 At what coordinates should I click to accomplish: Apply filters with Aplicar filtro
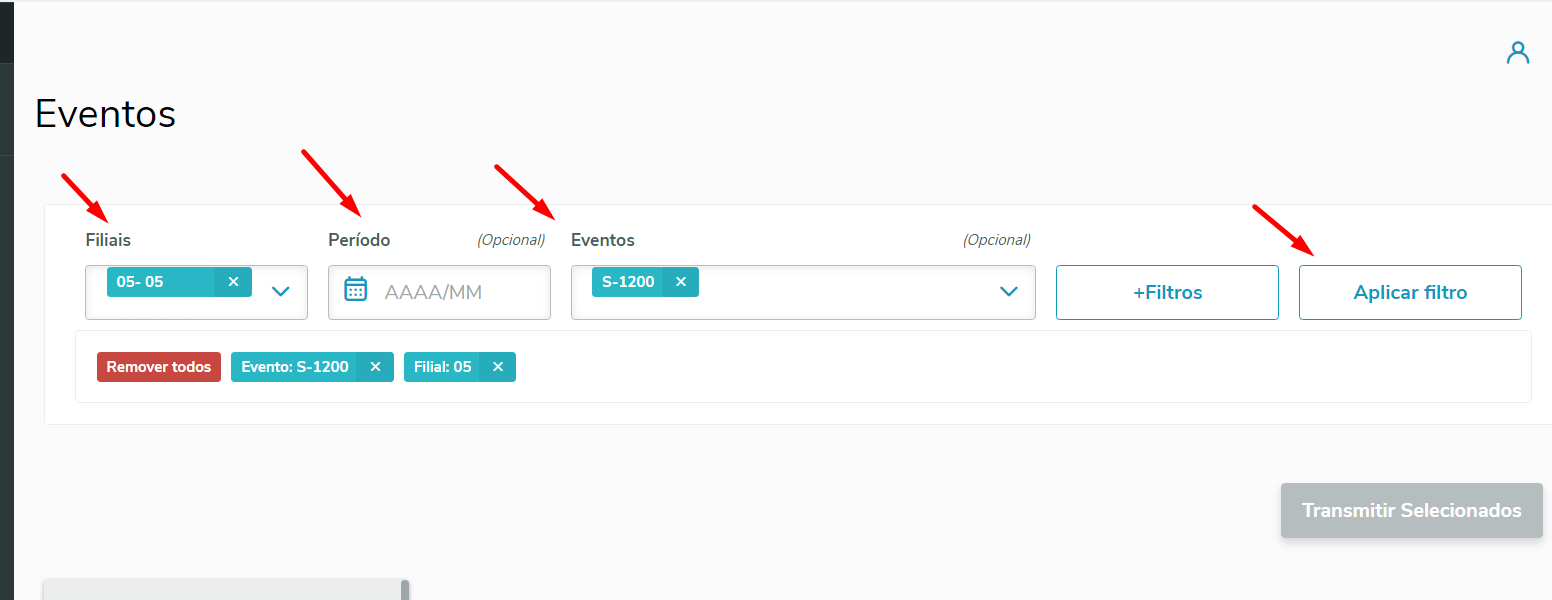point(1410,292)
